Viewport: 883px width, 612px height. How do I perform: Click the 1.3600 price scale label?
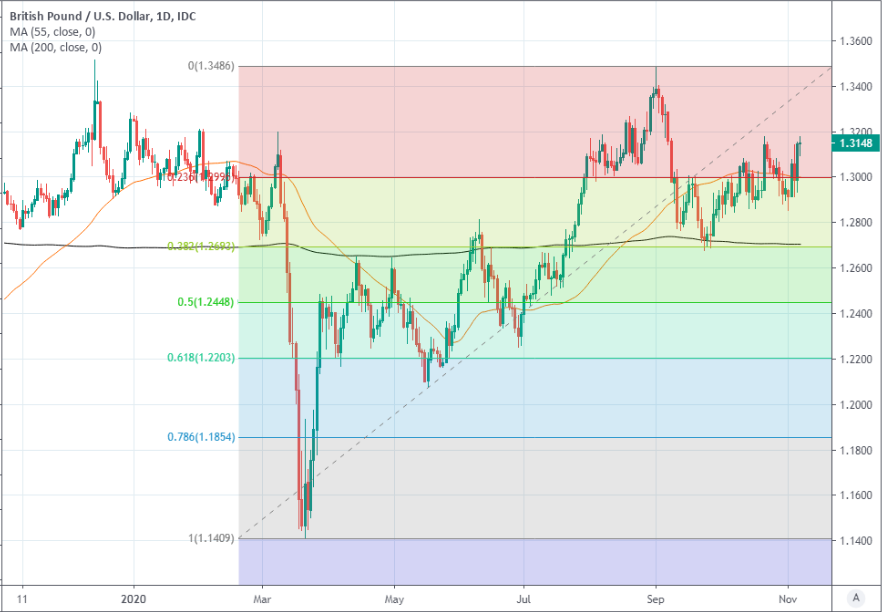tap(857, 42)
